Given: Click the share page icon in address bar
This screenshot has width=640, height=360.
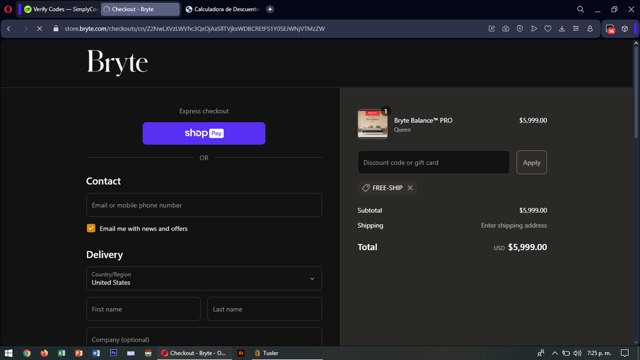Looking at the screenshot, I should click(x=491, y=29).
